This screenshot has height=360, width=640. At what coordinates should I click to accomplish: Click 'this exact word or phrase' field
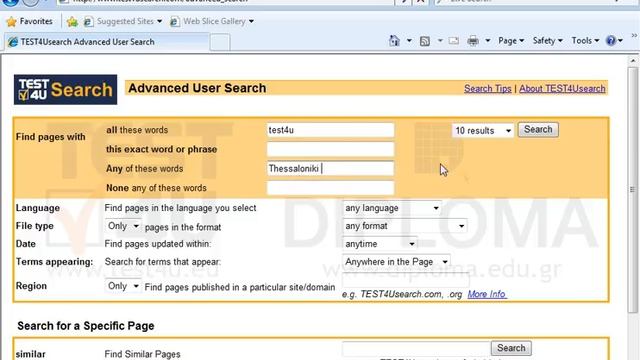coord(330,149)
